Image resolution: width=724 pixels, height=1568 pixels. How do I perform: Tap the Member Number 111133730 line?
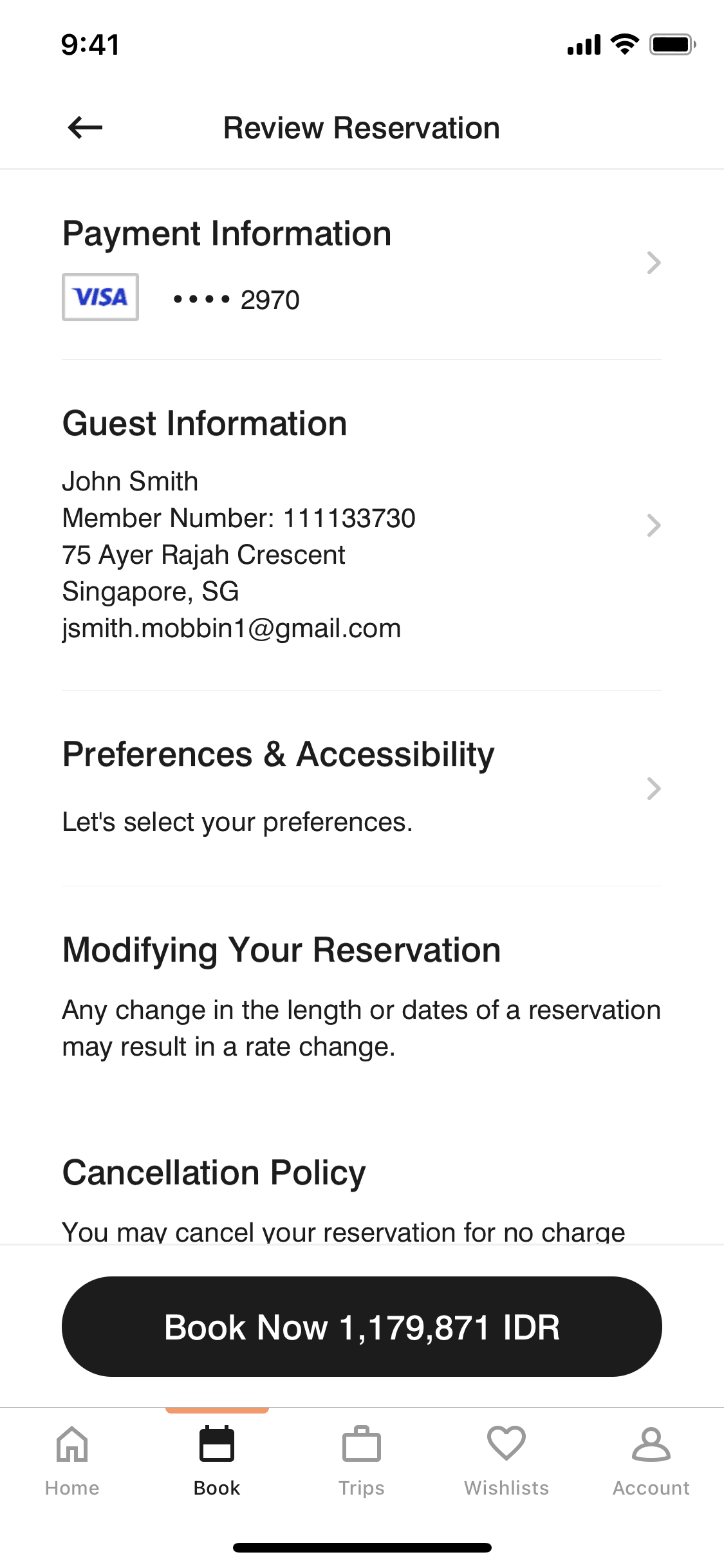click(x=239, y=518)
